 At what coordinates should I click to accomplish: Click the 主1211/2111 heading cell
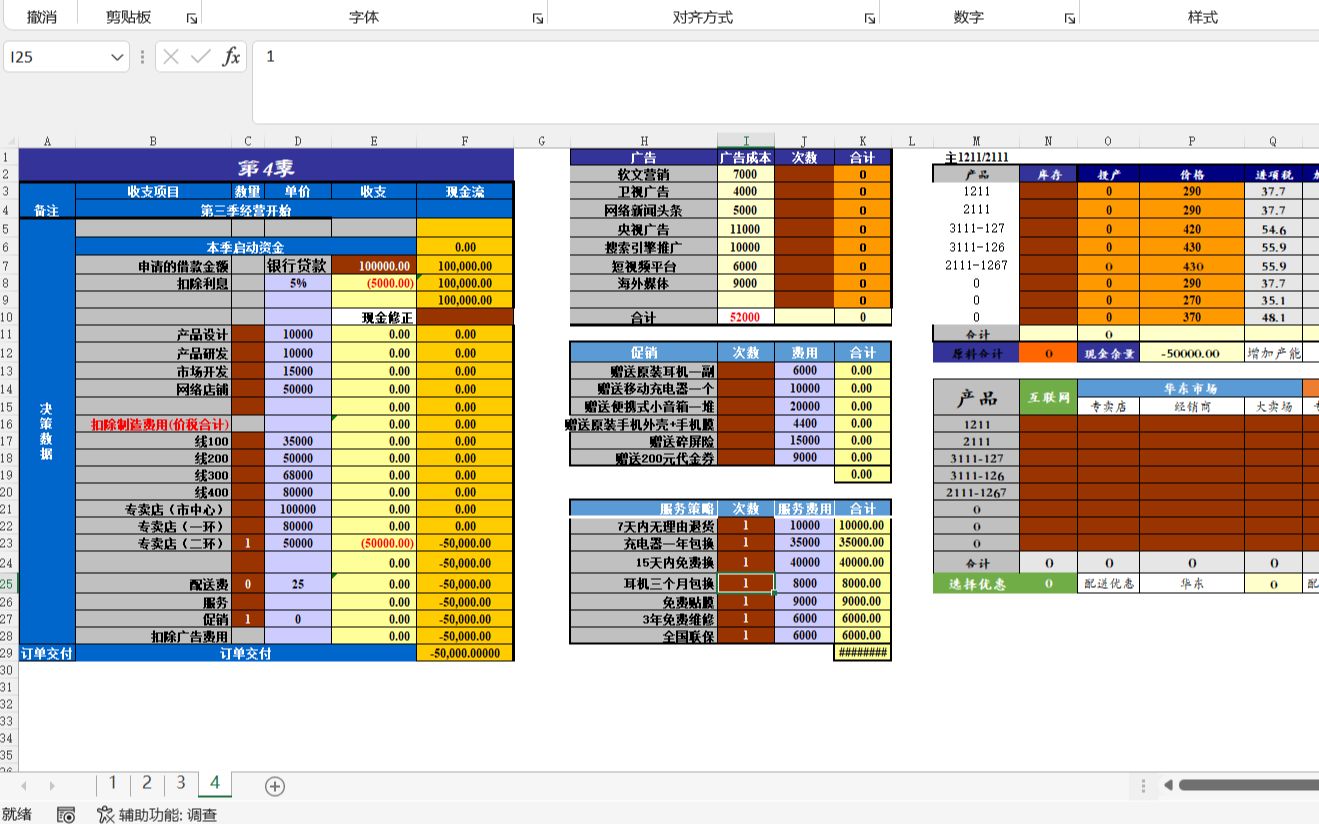[976, 157]
